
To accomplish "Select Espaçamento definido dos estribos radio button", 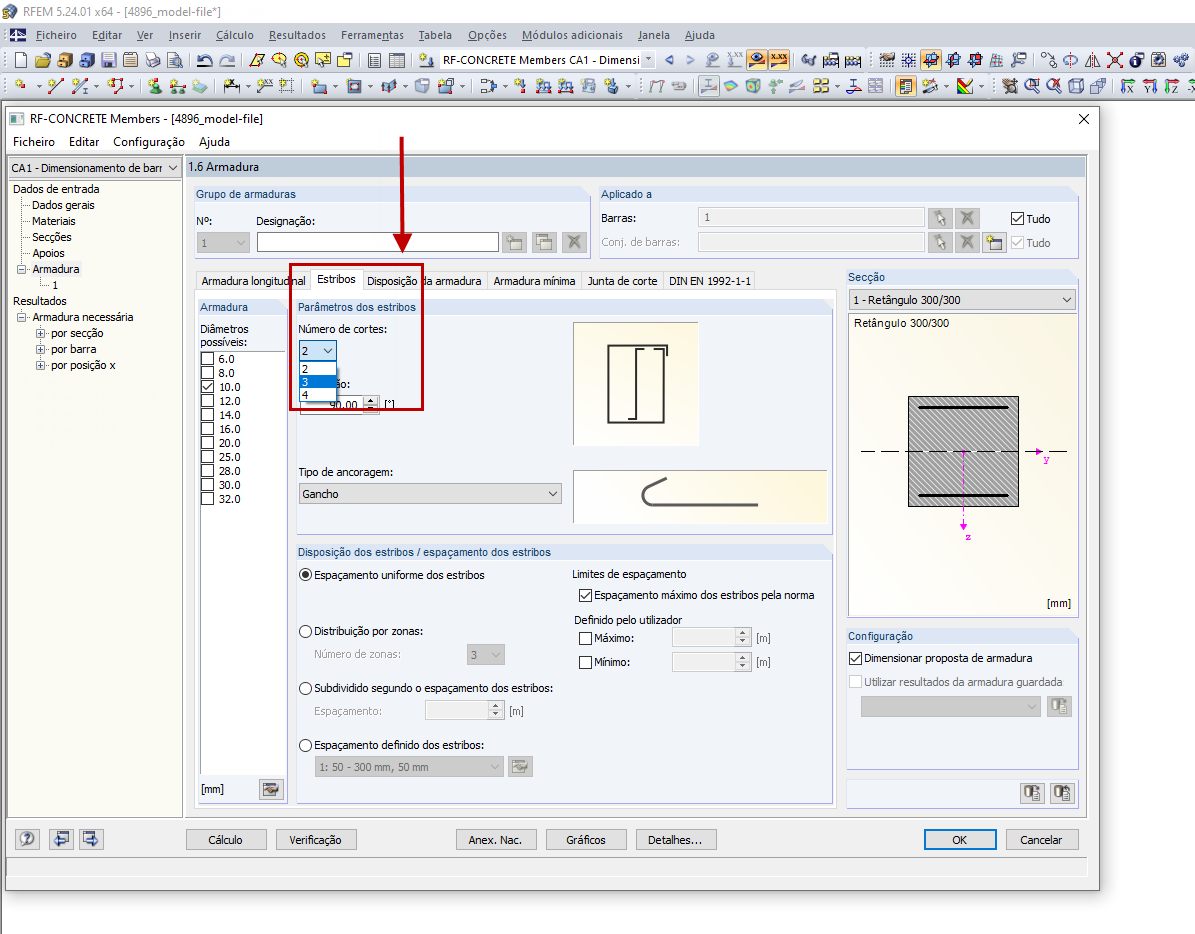I will 306,746.
